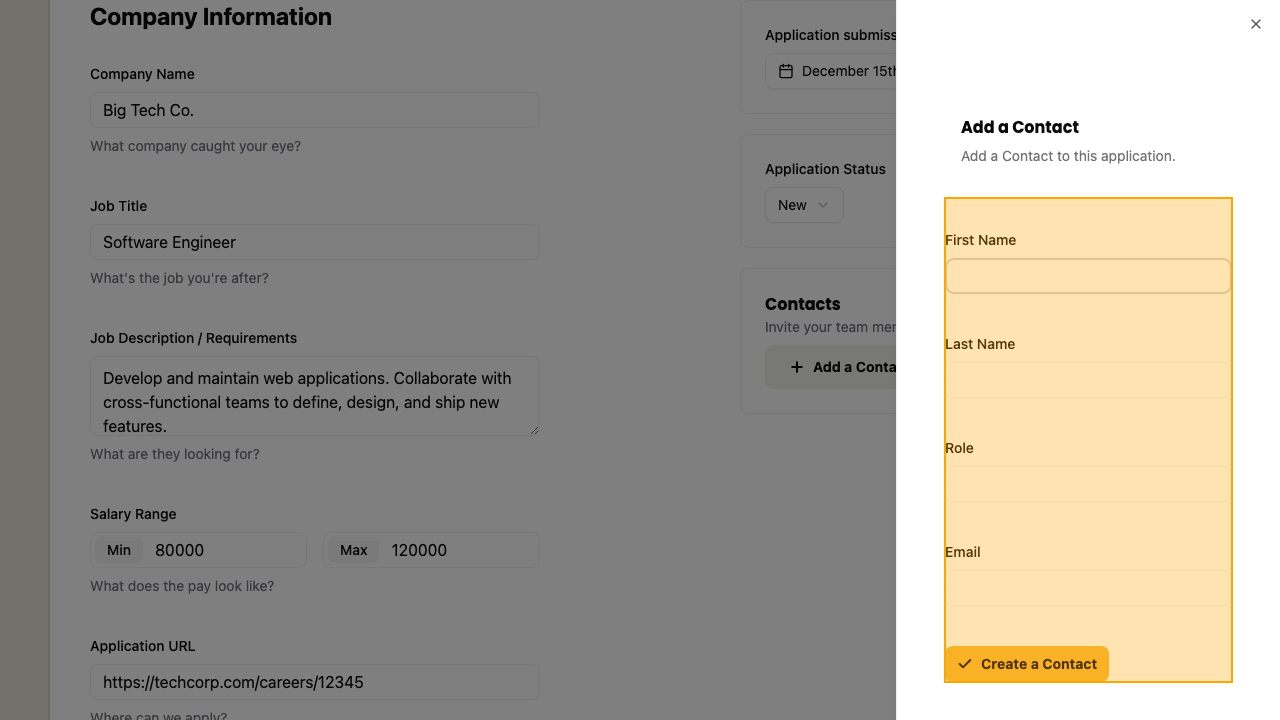Close the Add a Contact panel
Viewport: 1280px width, 720px height.
1256,24
